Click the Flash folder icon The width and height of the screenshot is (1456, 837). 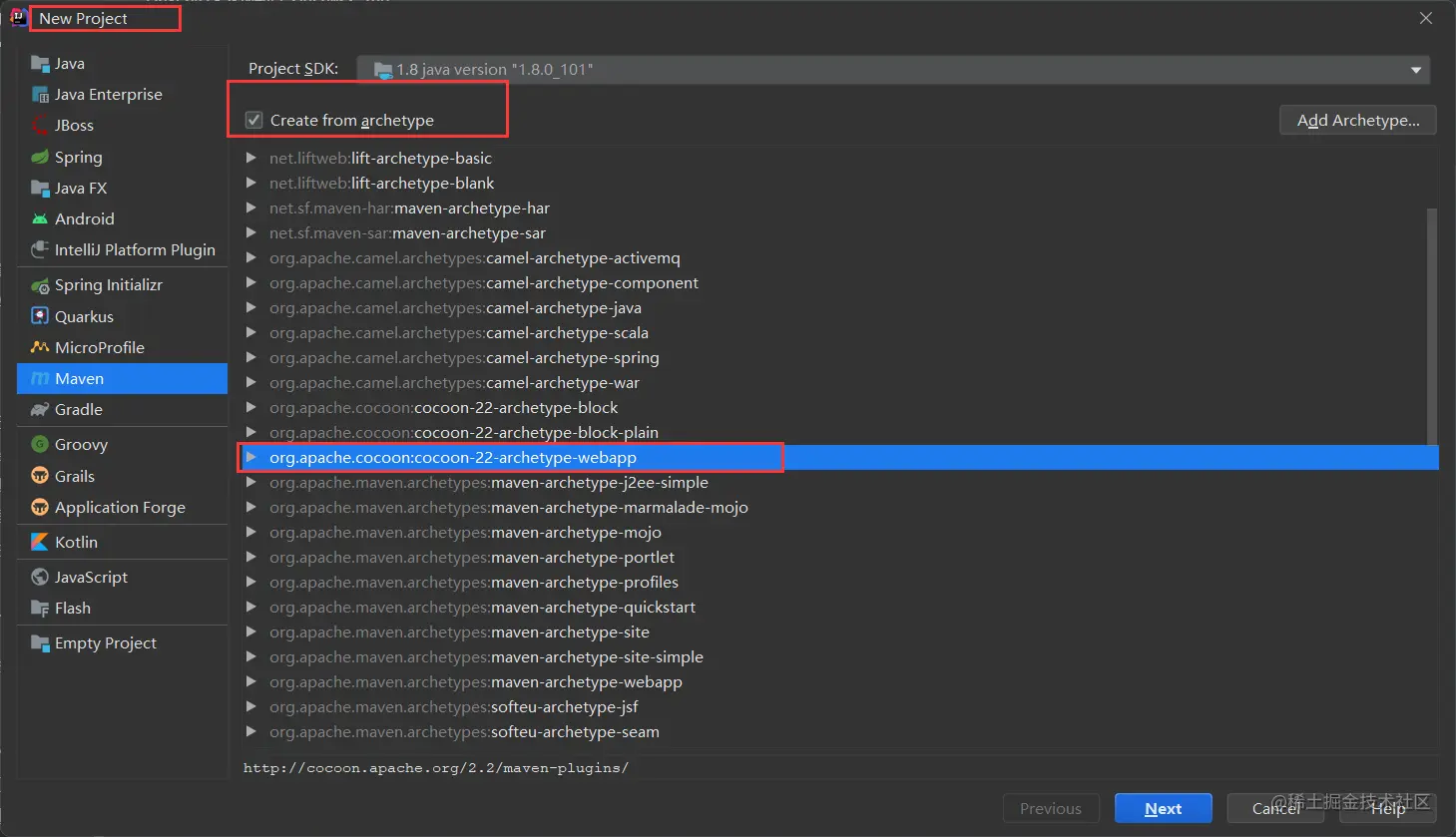tap(40, 609)
